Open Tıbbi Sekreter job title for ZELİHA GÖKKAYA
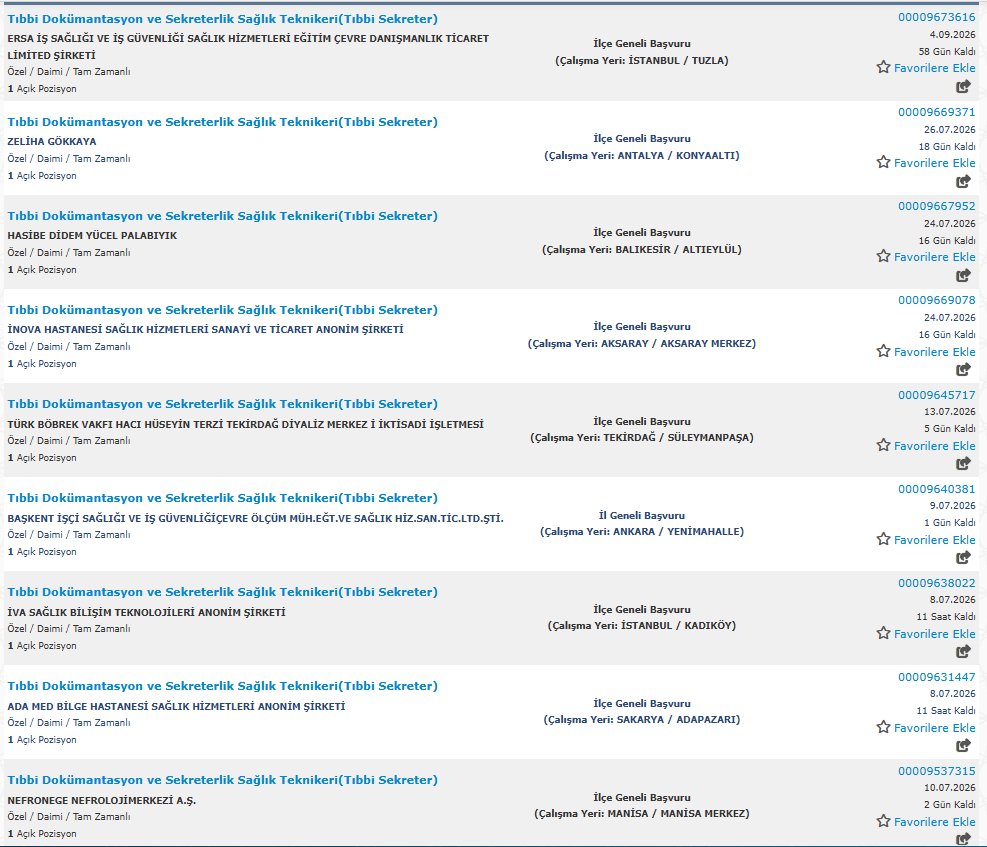 tap(222, 122)
